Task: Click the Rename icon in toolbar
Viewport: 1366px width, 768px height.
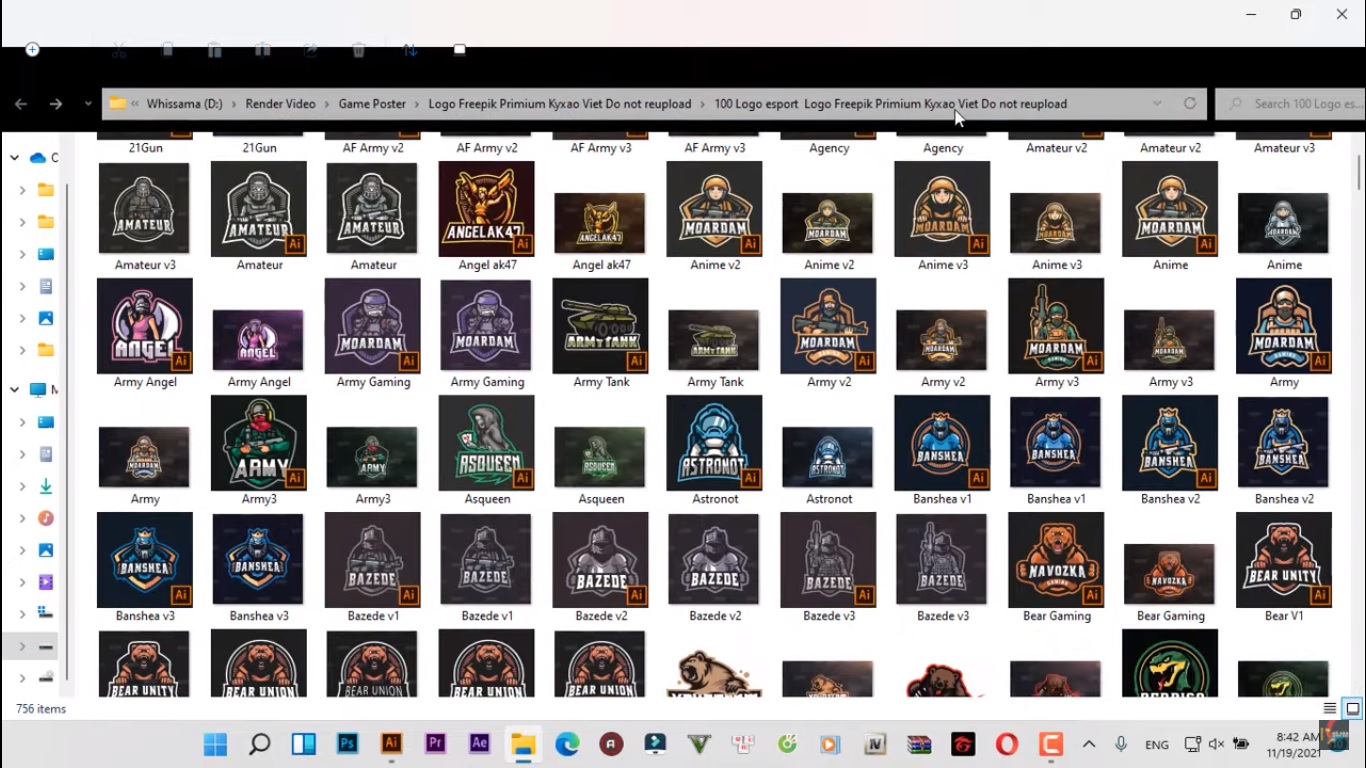Action: [262, 49]
